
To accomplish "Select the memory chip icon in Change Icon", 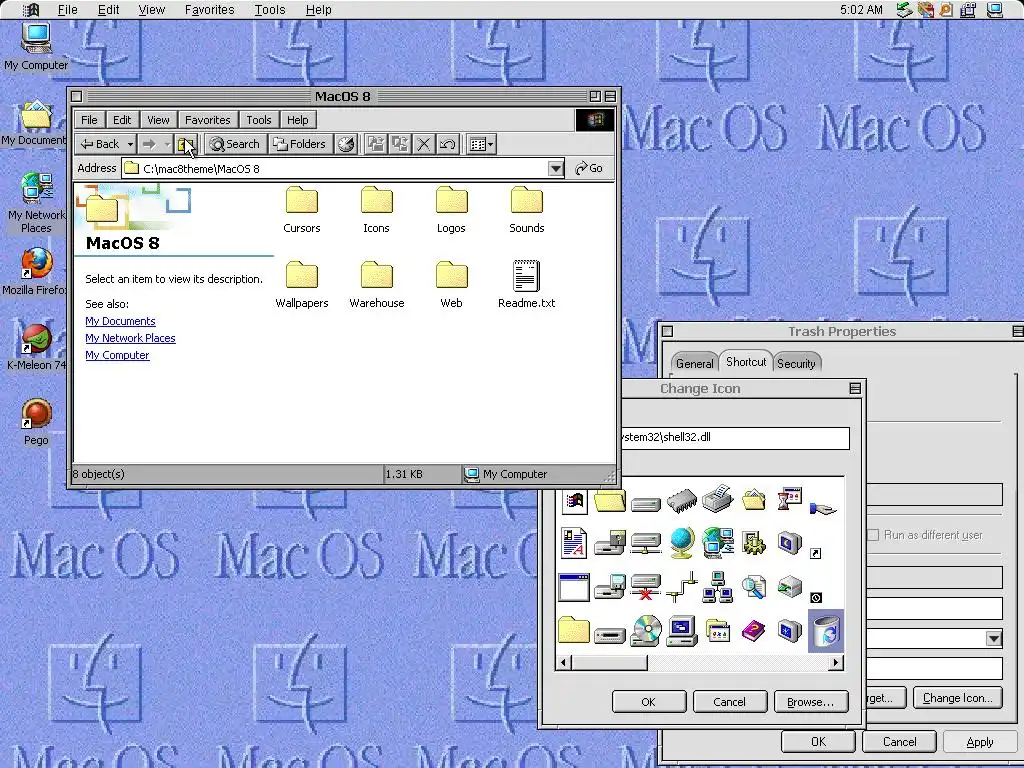I will point(682,501).
